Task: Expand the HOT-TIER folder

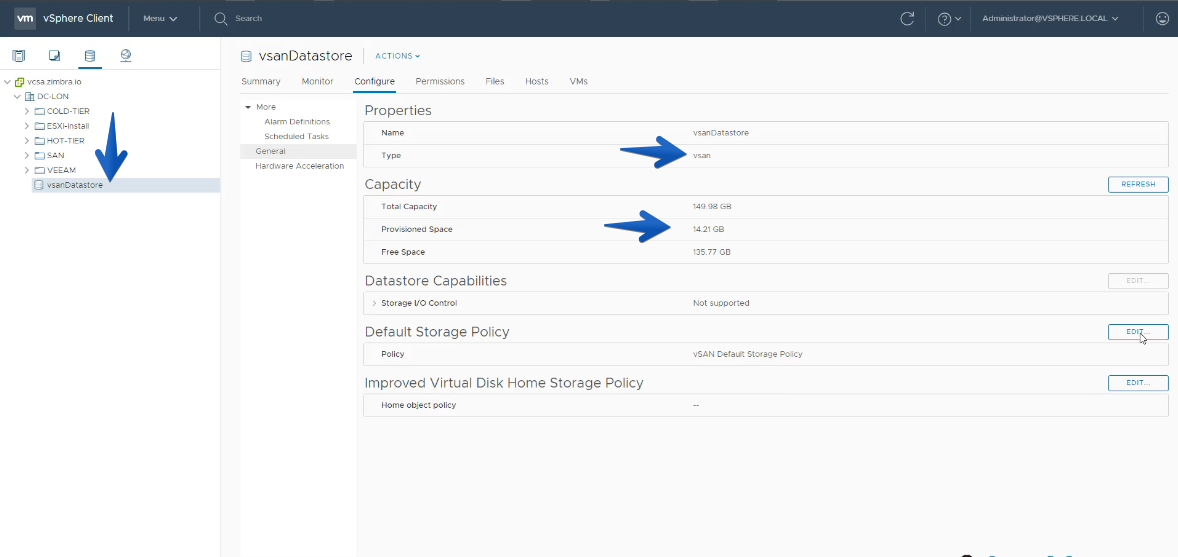Action: click(28, 141)
